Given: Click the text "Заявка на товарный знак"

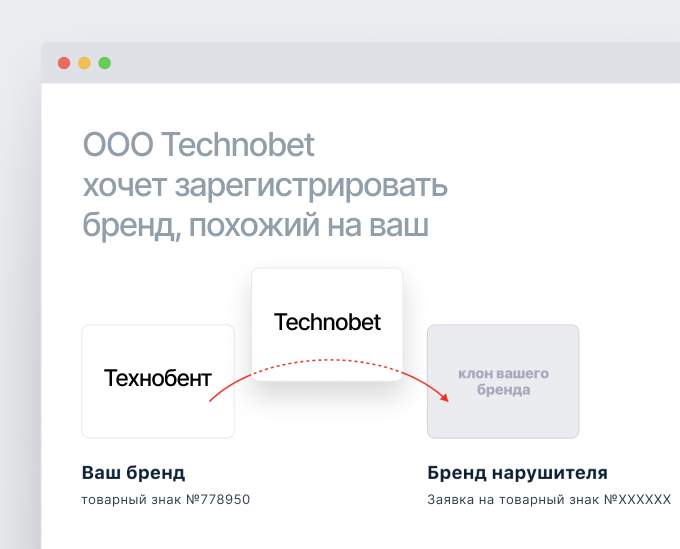Looking at the screenshot, I should point(512,499).
